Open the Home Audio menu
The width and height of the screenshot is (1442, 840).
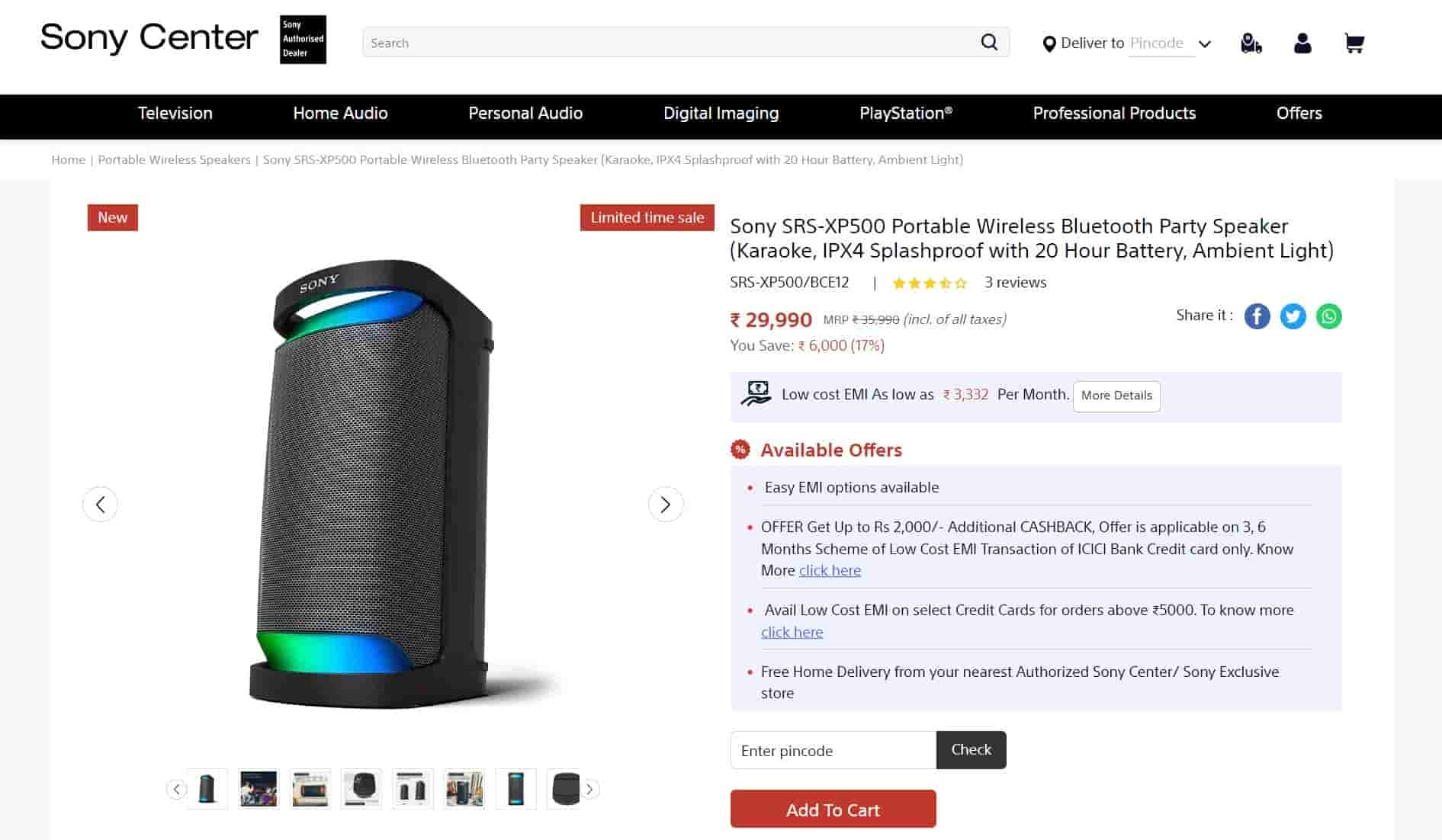coord(340,113)
